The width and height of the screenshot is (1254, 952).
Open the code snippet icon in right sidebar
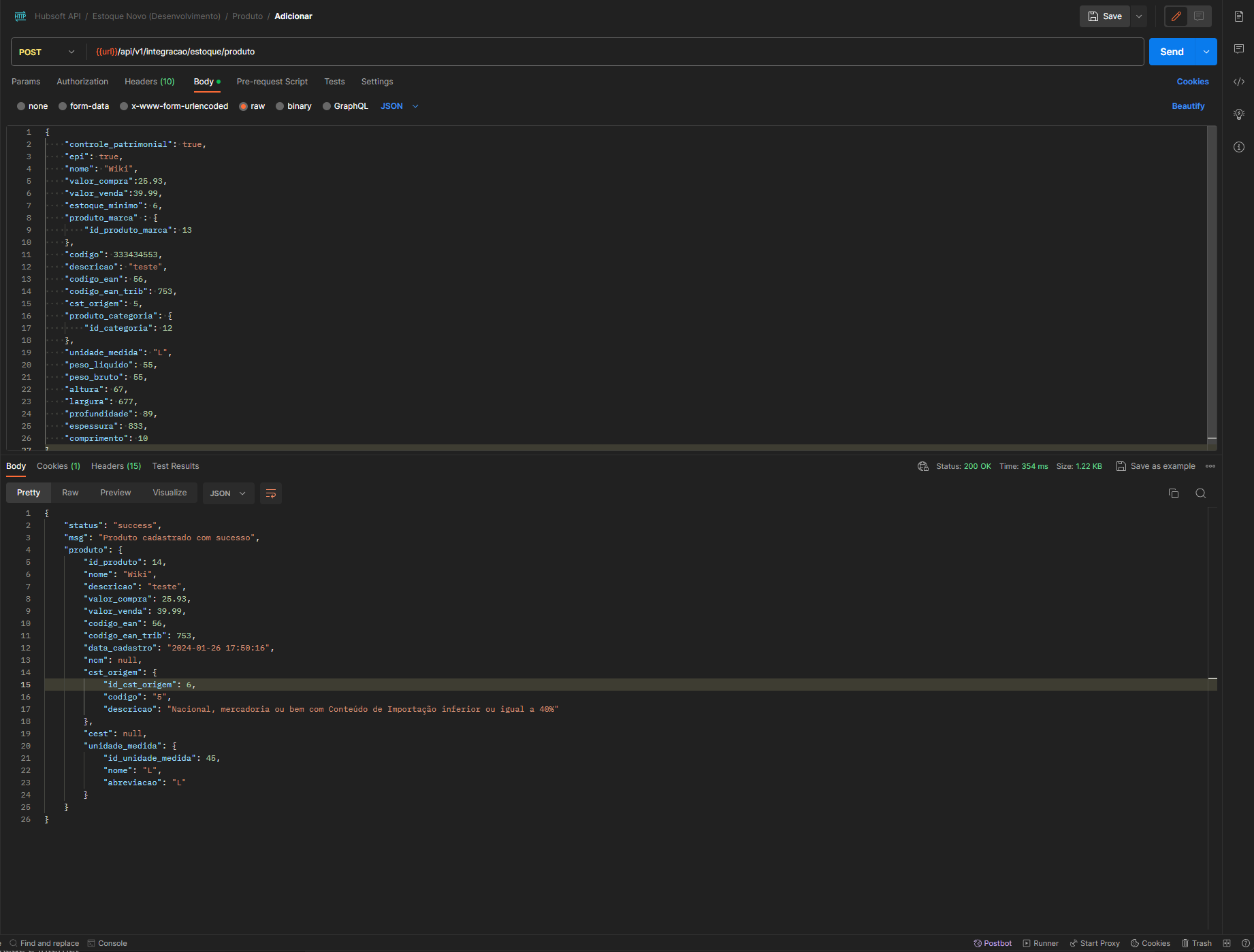[x=1239, y=82]
